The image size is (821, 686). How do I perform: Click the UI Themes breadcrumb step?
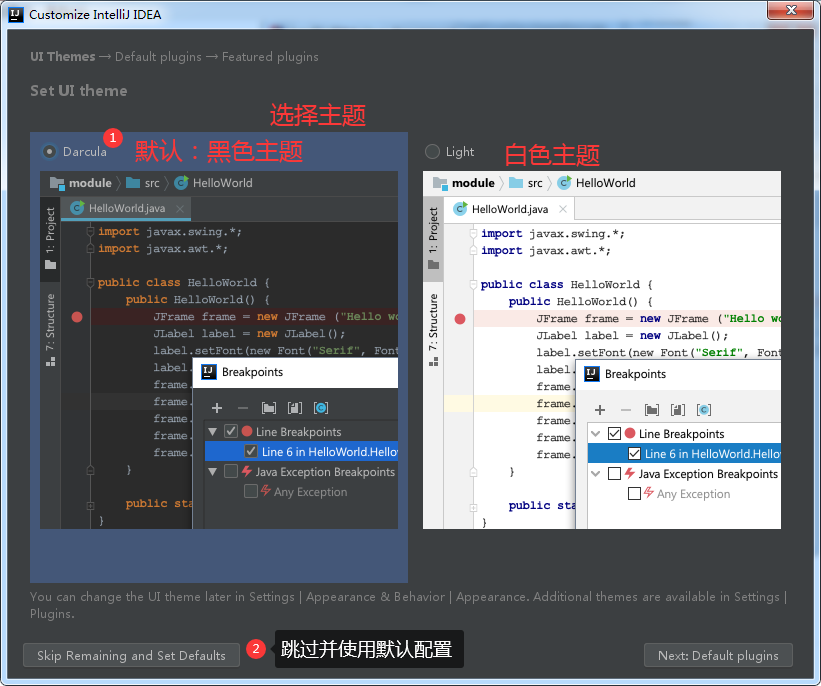pos(63,57)
